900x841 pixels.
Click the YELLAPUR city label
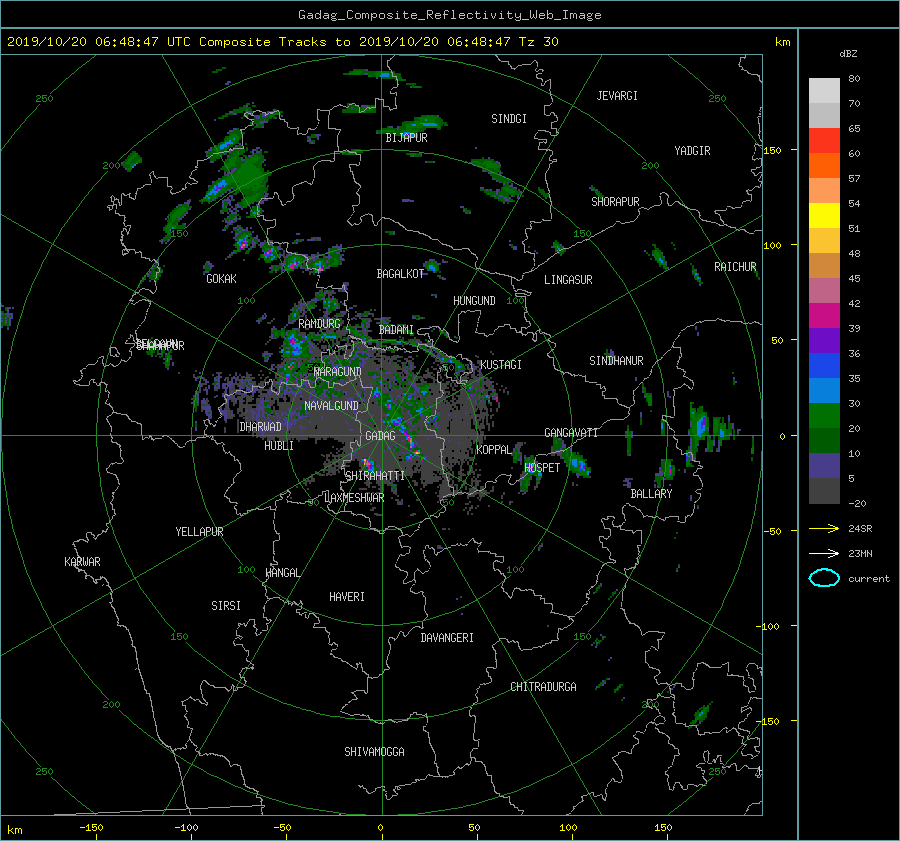click(199, 532)
